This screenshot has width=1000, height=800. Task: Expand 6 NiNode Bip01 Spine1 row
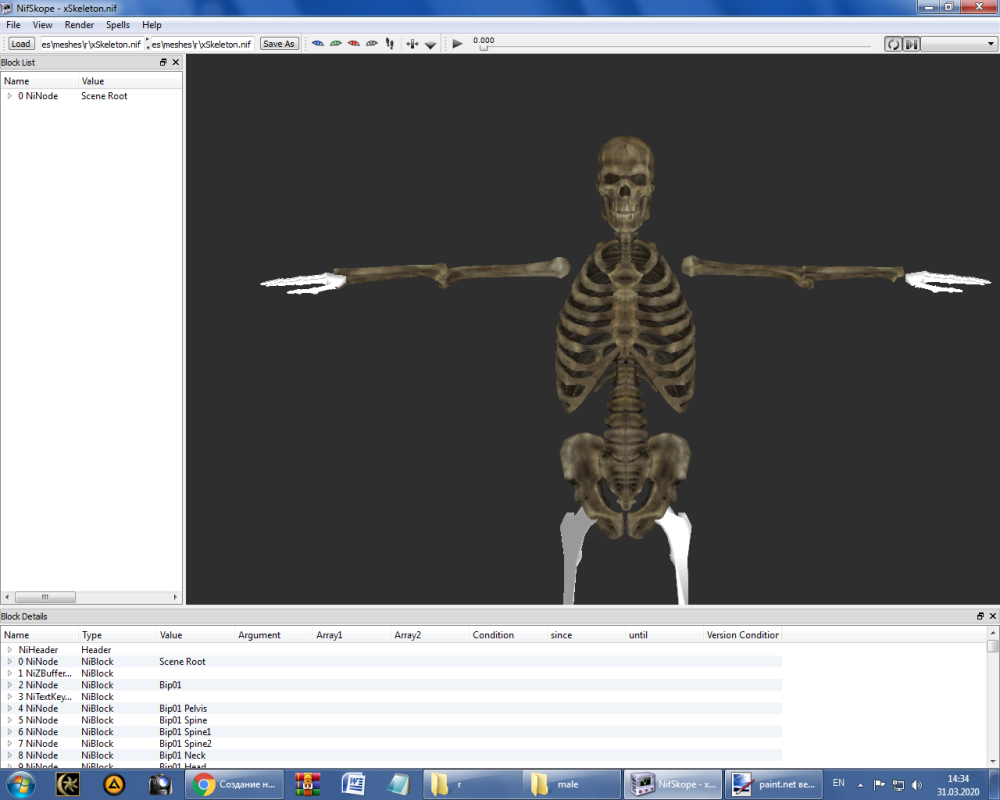pyautogui.click(x=10, y=732)
